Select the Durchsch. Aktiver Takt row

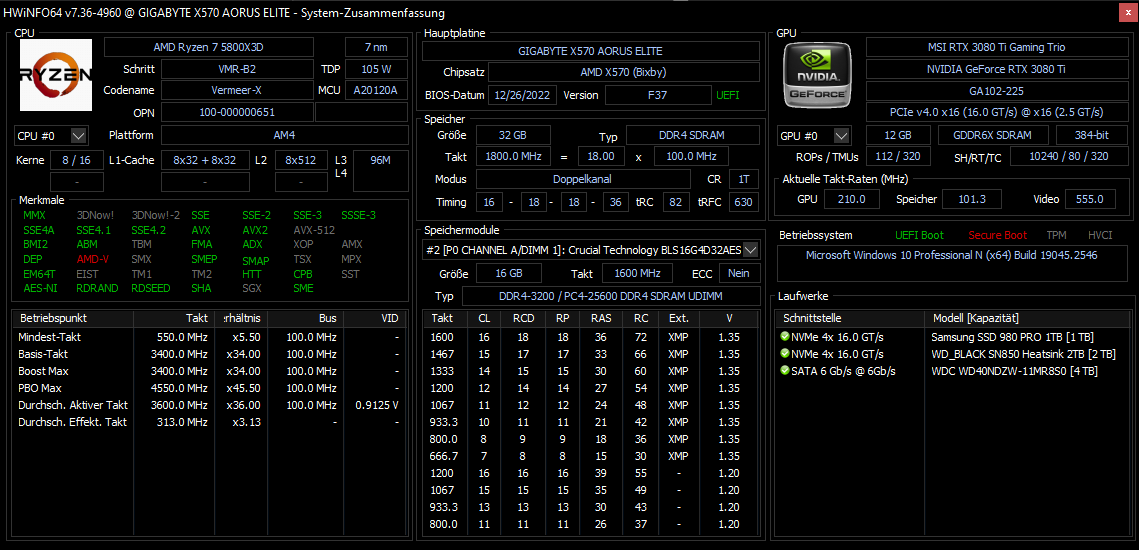click(x=210, y=405)
